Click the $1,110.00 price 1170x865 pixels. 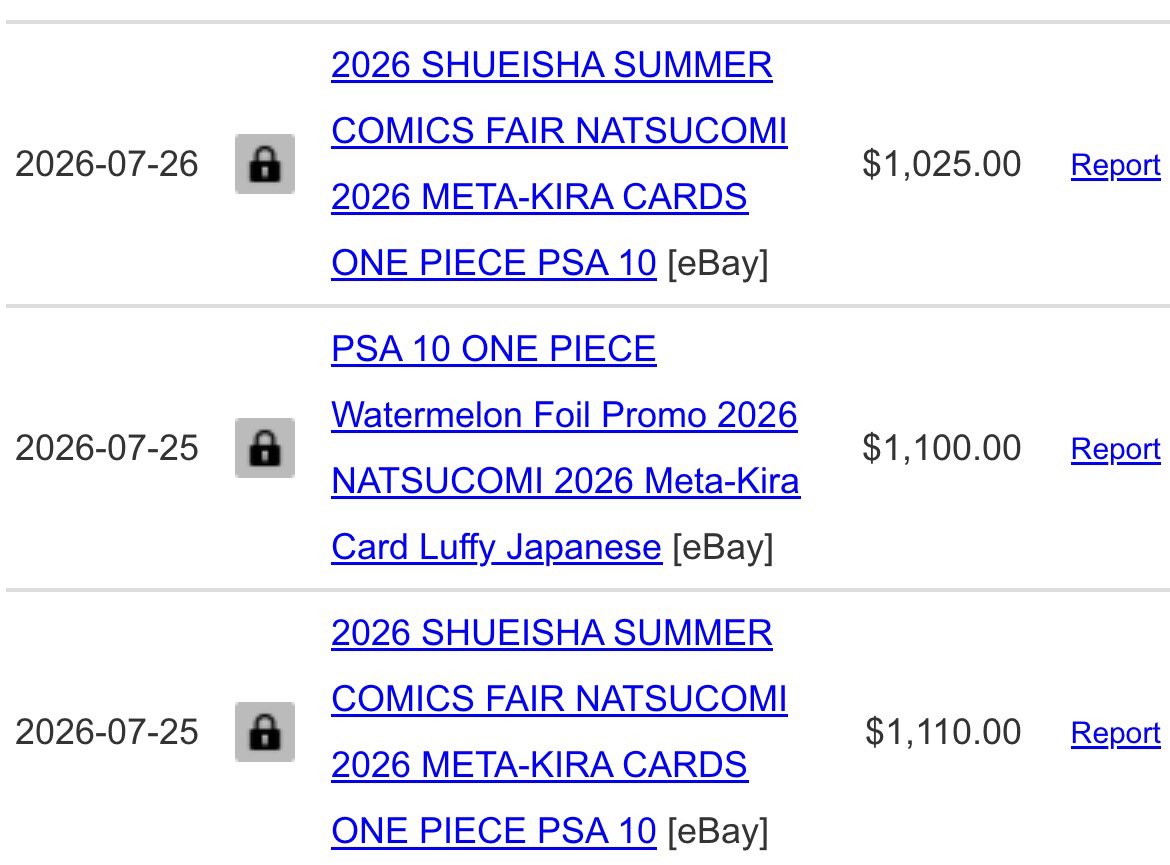943,732
